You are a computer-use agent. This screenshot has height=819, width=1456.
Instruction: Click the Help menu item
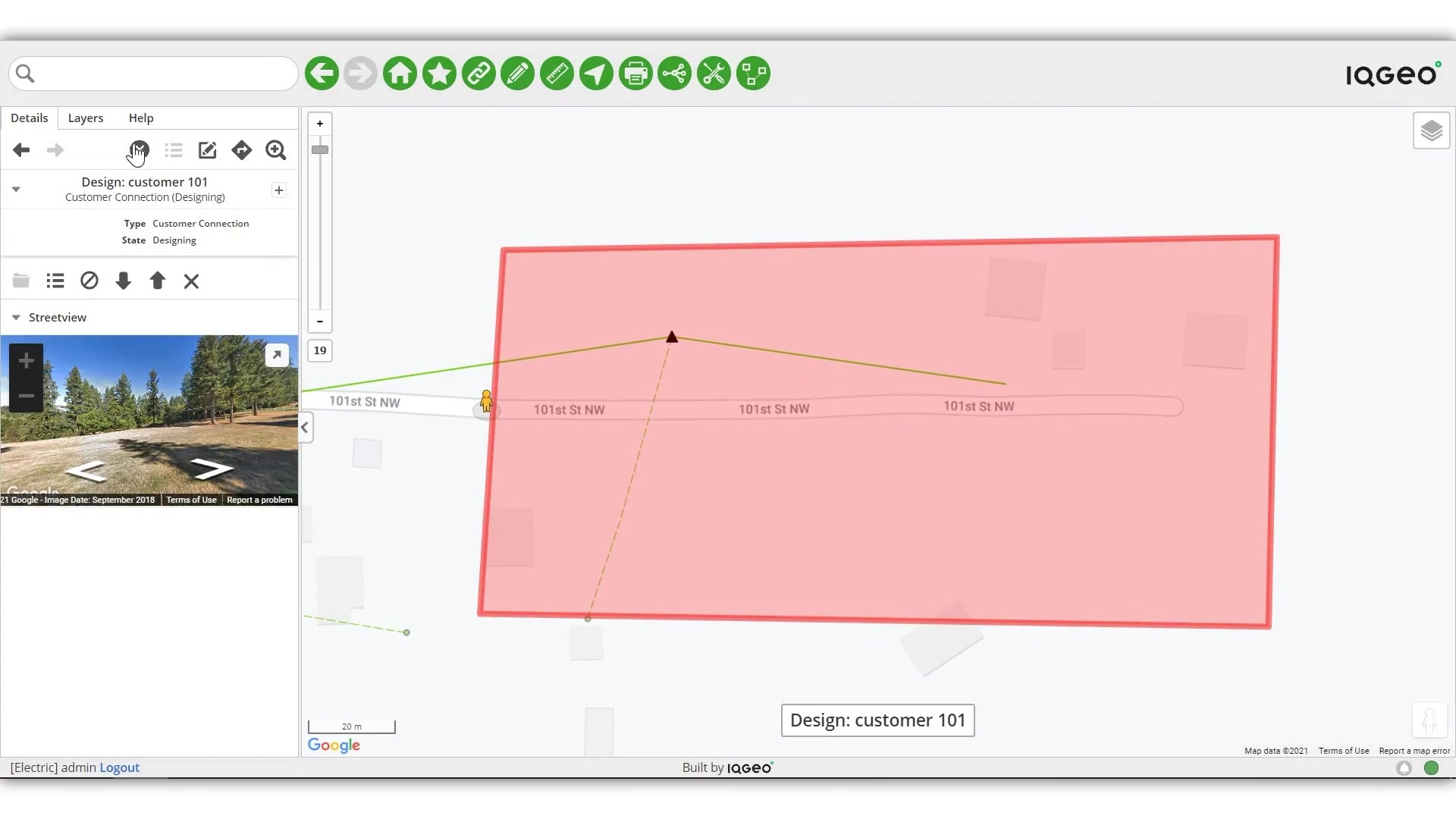[141, 118]
